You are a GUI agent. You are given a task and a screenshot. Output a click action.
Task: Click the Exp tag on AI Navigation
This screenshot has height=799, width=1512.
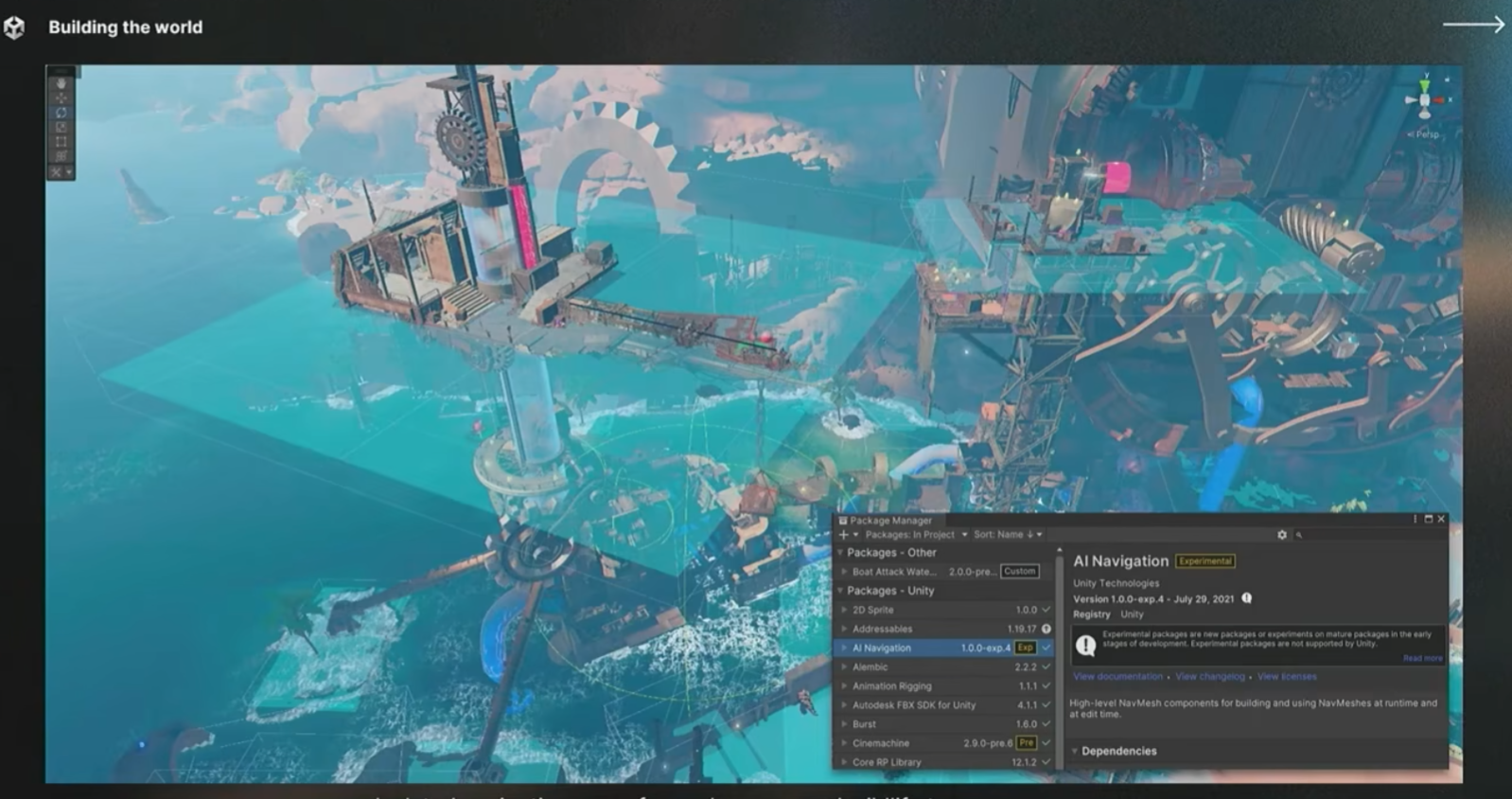(x=1025, y=648)
